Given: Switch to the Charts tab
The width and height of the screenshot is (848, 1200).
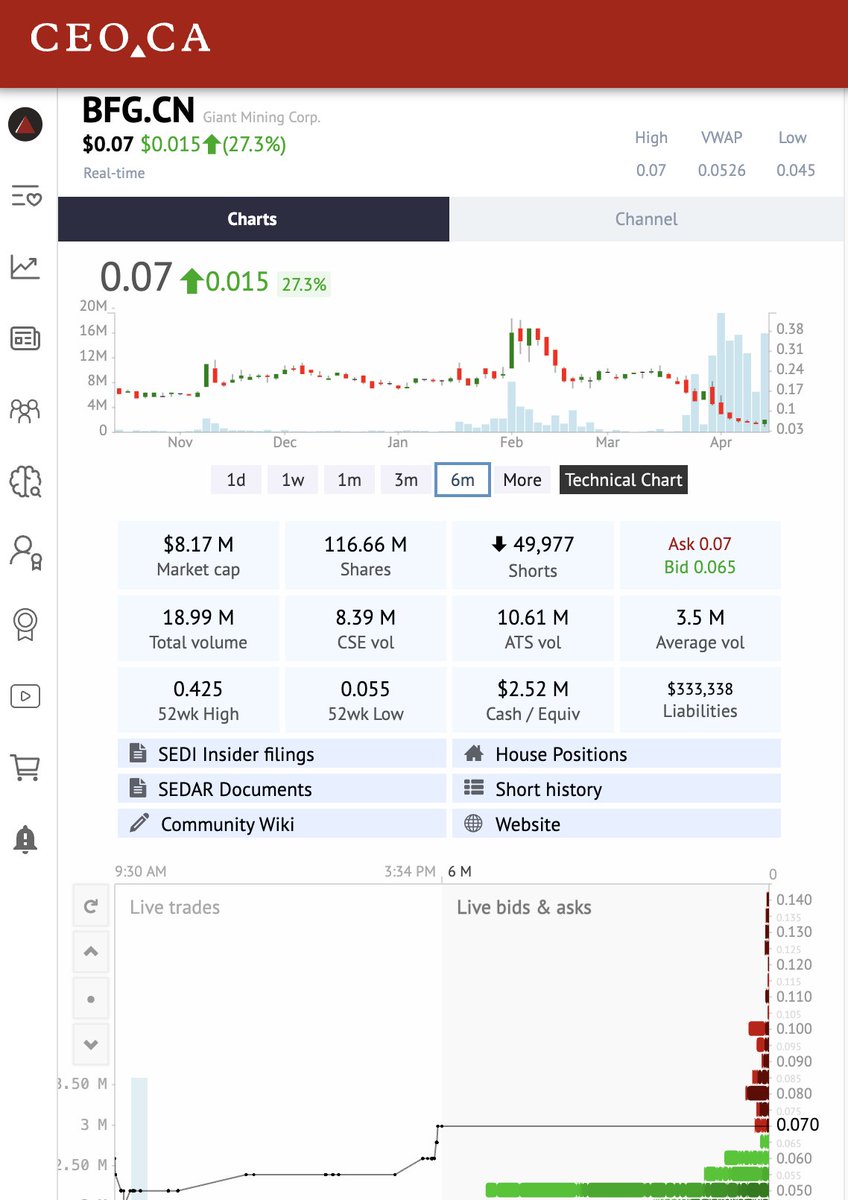Looking at the screenshot, I should [x=253, y=219].
